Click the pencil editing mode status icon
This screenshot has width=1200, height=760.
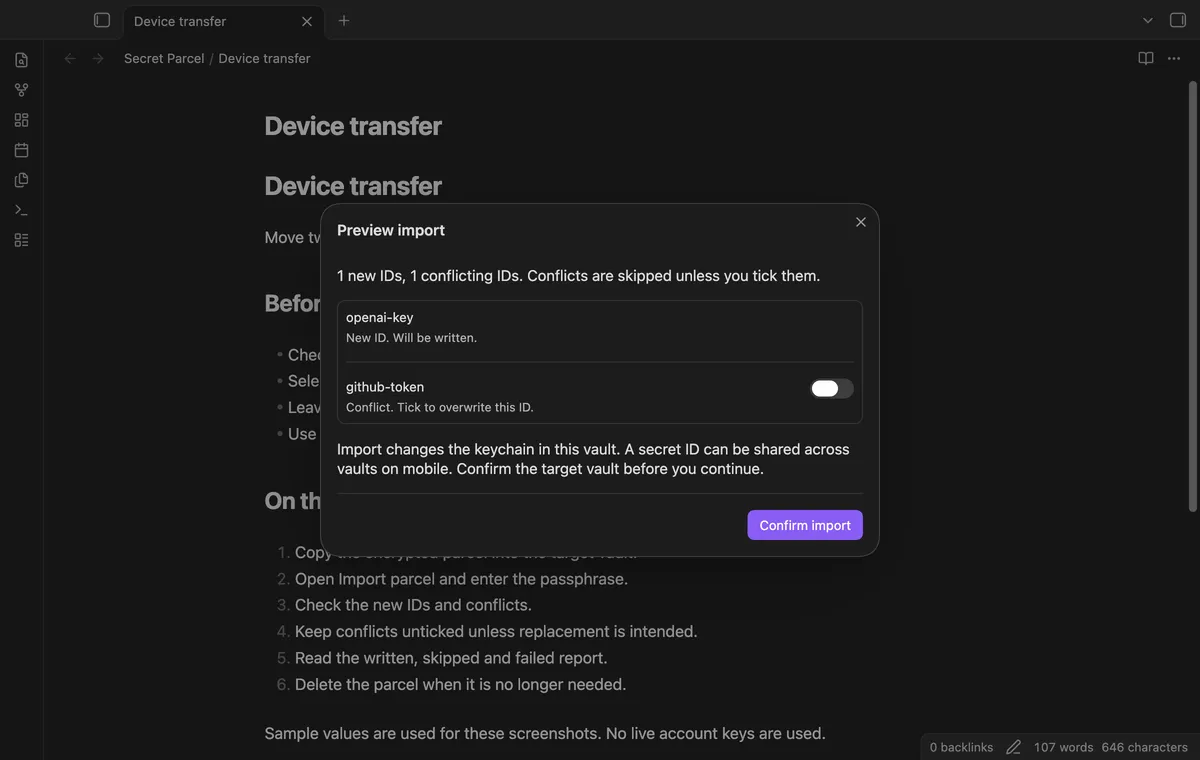1013,747
